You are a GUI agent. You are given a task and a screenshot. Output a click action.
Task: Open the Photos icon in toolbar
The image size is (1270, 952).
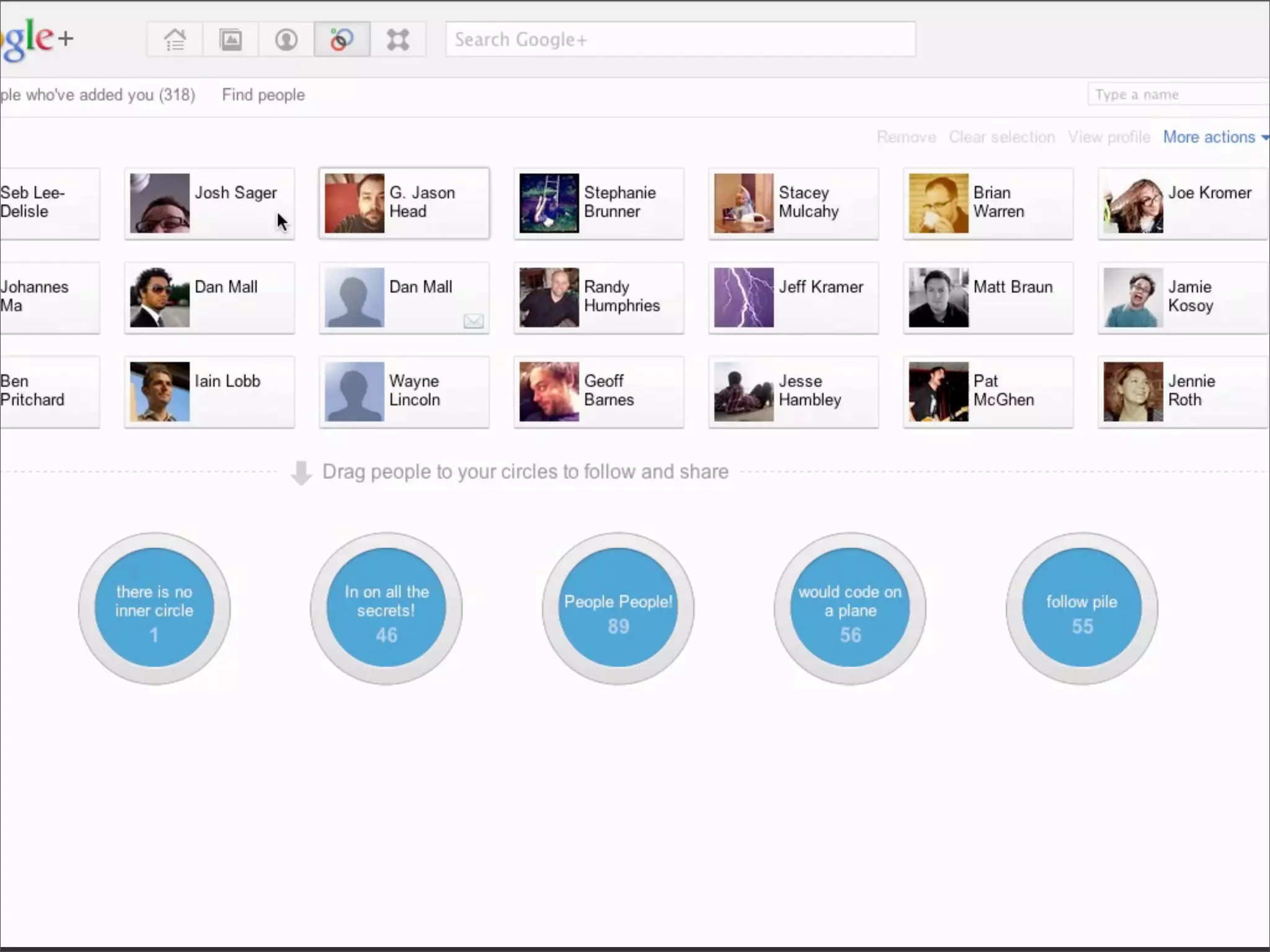(x=231, y=40)
